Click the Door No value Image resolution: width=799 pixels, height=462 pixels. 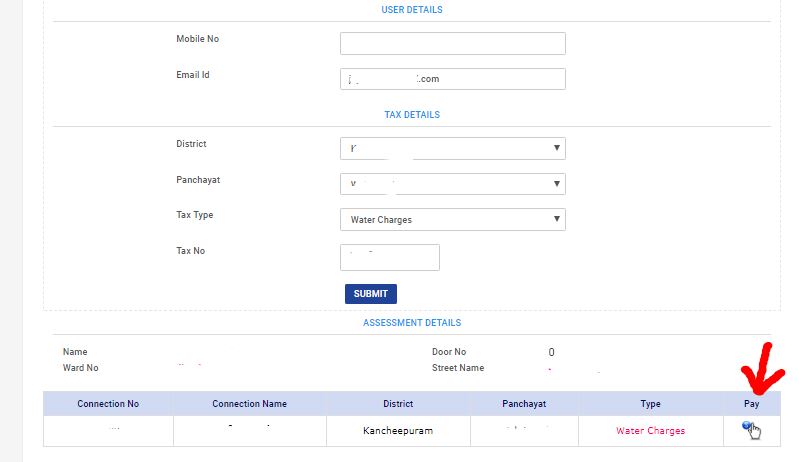coord(551,352)
